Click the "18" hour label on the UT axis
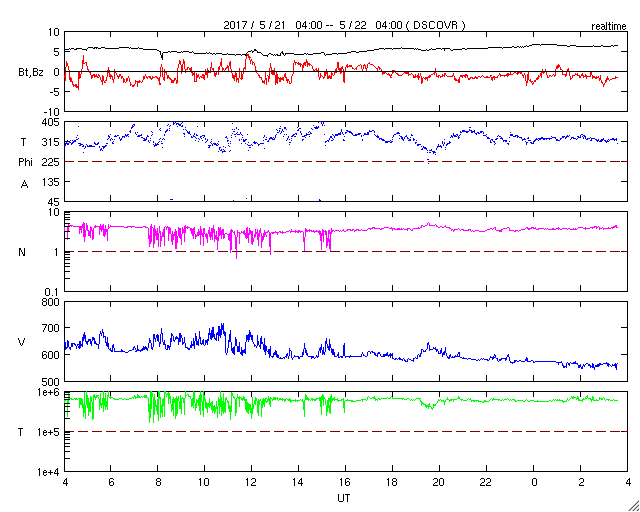The width and height of the screenshot is (640, 512). click(x=392, y=483)
